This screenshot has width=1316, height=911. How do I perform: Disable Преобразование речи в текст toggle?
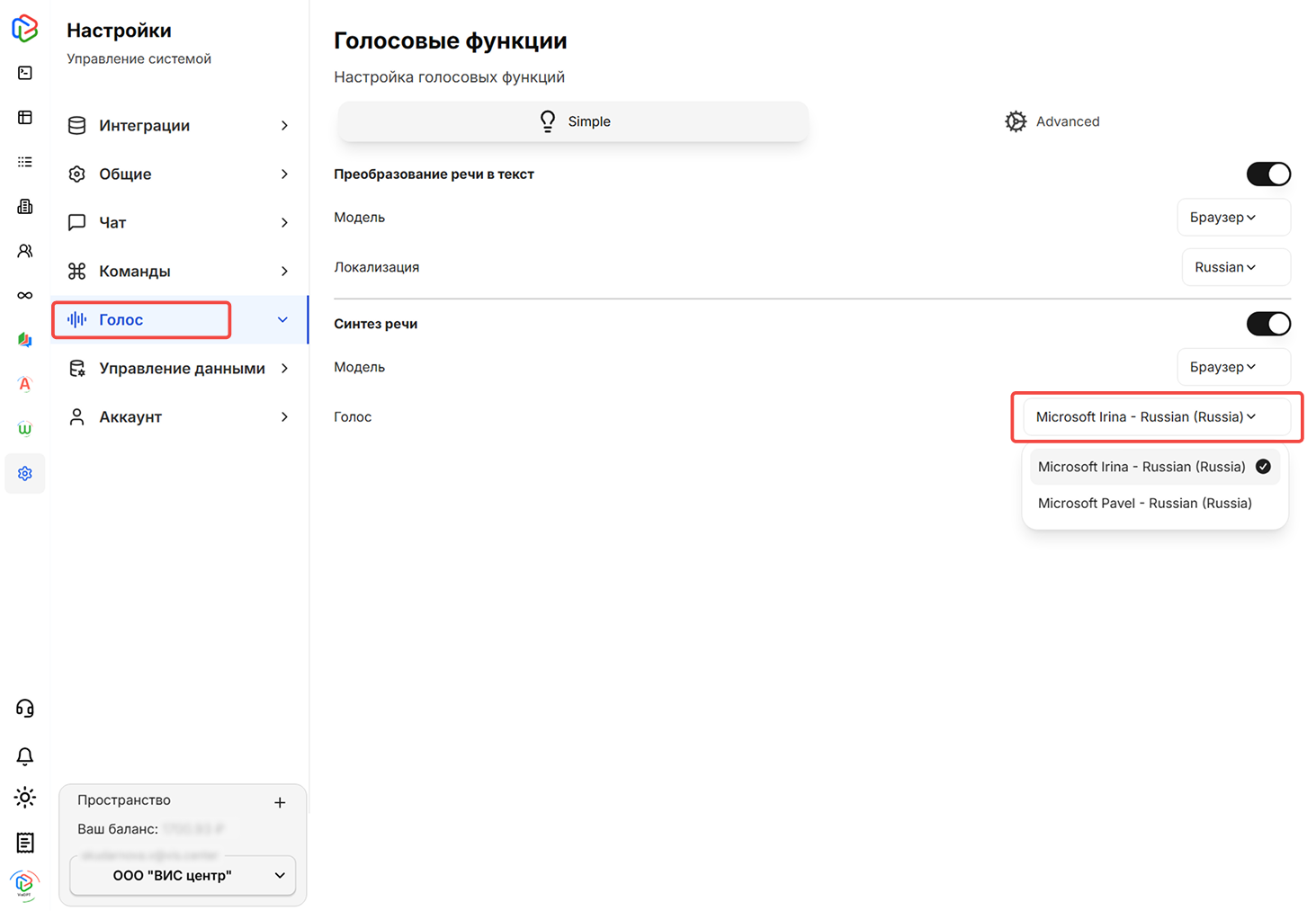point(1268,174)
